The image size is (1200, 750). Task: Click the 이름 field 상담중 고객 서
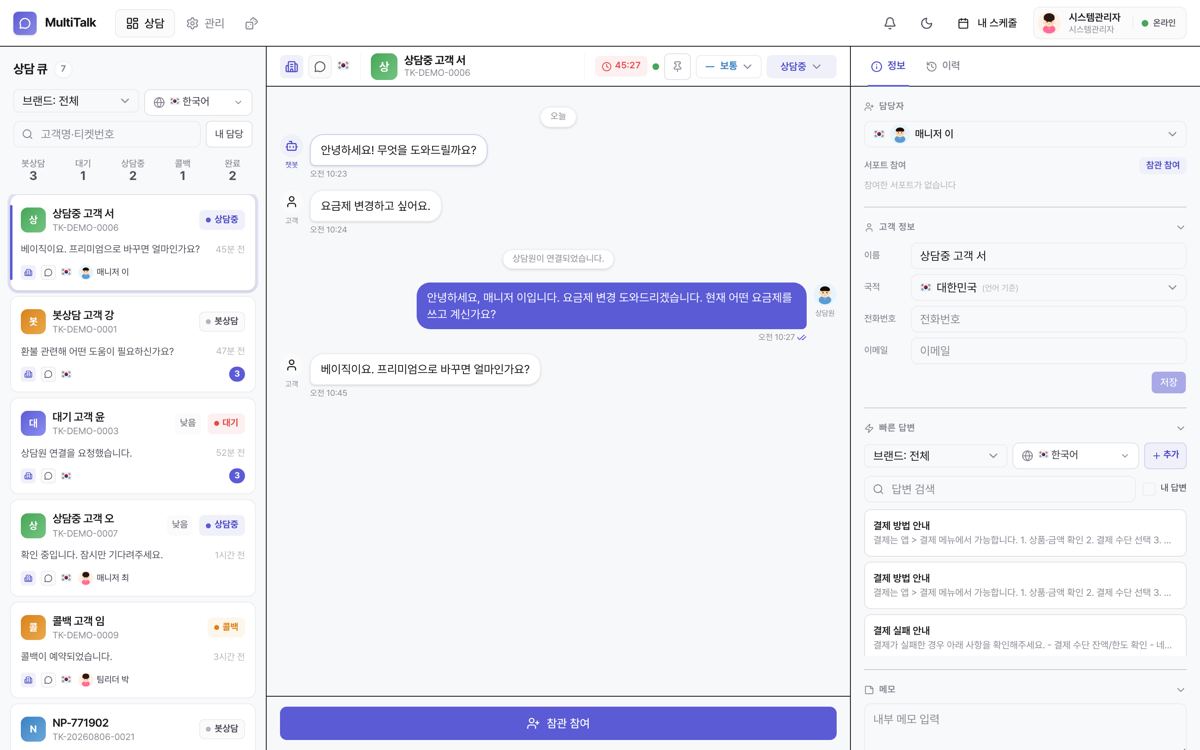pos(1048,255)
